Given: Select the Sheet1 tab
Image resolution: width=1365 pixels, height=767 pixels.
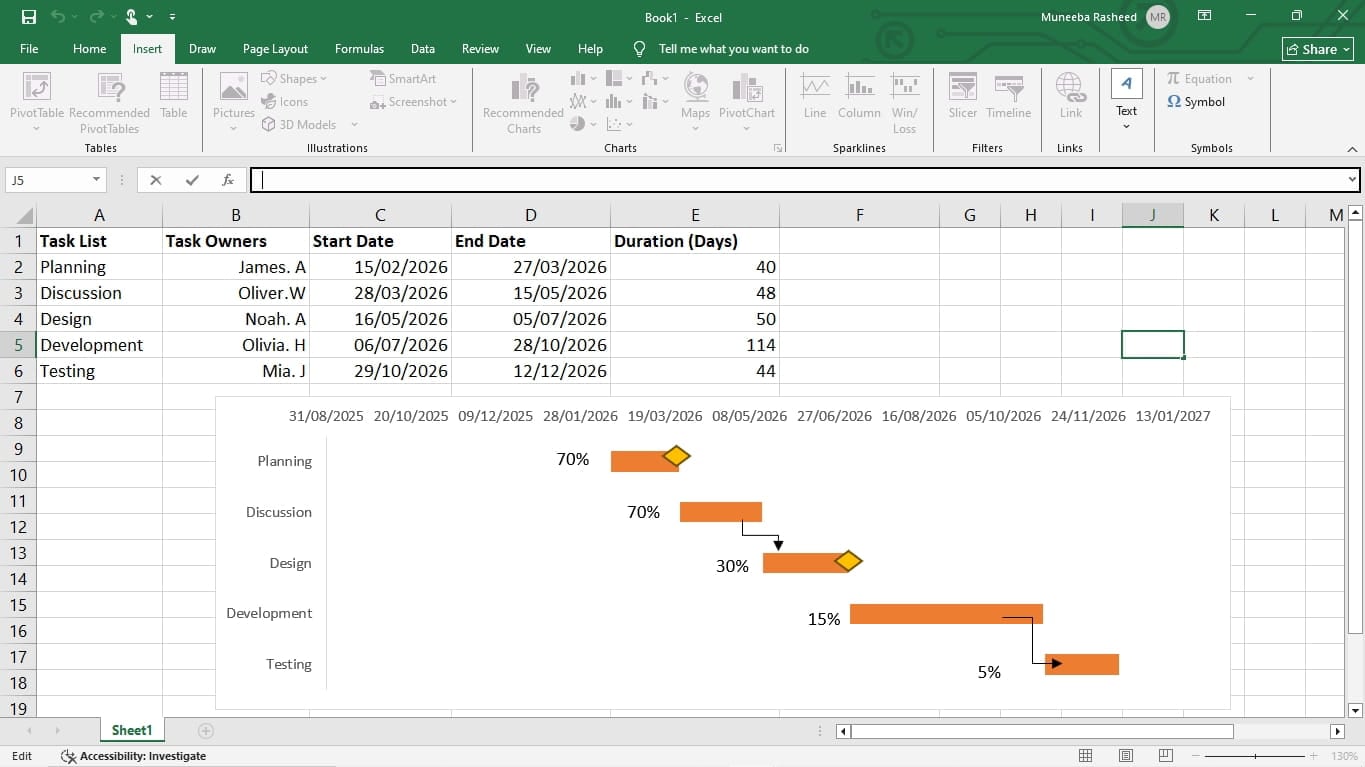Looking at the screenshot, I should [x=132, y=731].
